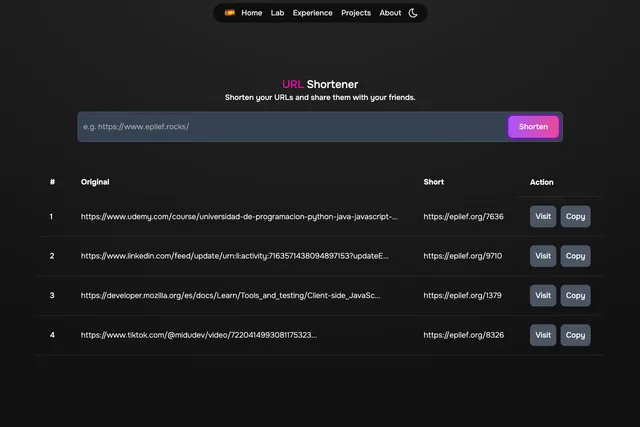
Task: Click the 'Shorten your URLs' subtitle text
Action: point(320,98)
